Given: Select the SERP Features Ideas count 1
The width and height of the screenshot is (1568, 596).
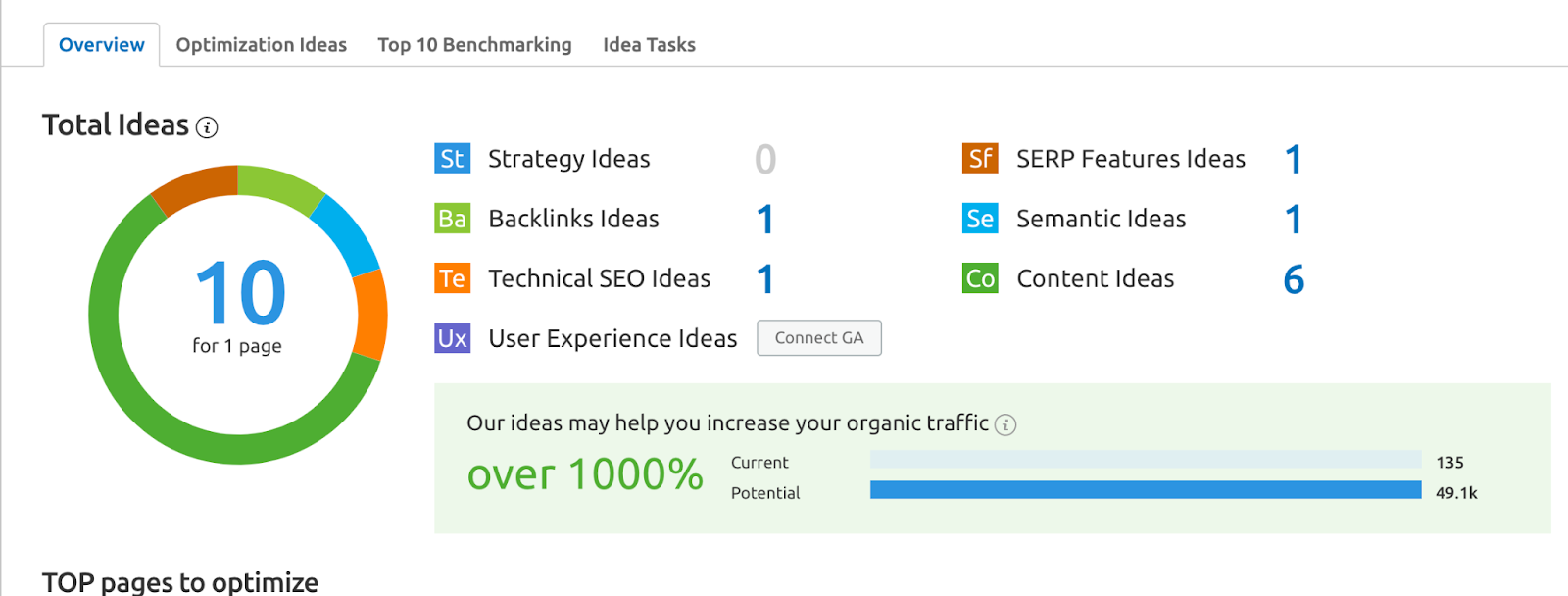Looking at the screenshot, I should click(x=1294, y=160).
